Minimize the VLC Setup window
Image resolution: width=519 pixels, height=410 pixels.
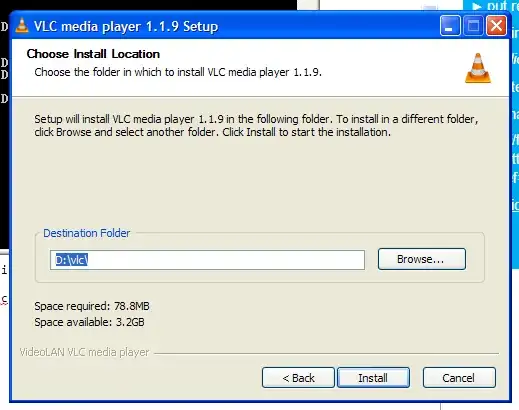tap(450, 26)
